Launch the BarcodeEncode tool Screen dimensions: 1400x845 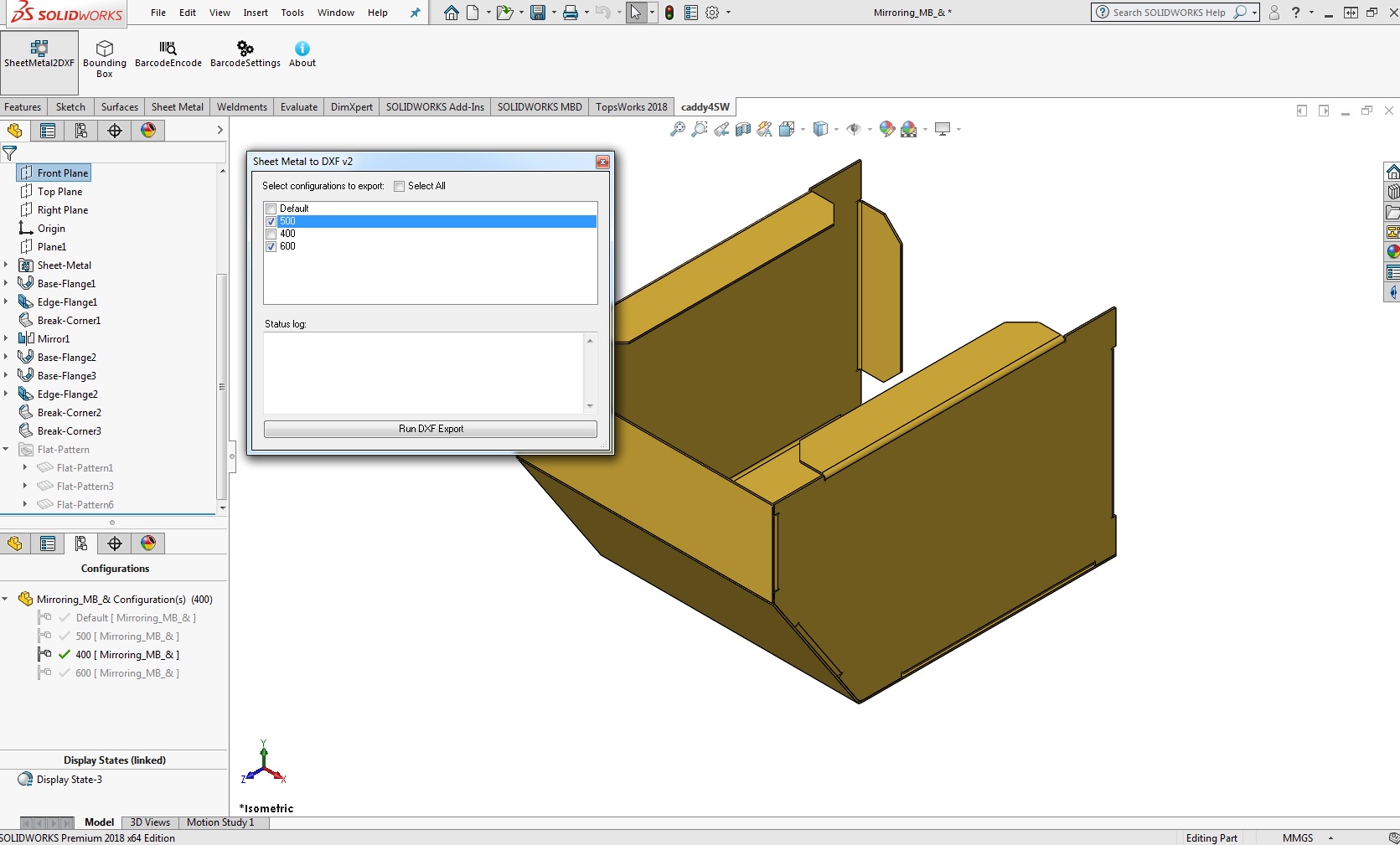[168, 49]
